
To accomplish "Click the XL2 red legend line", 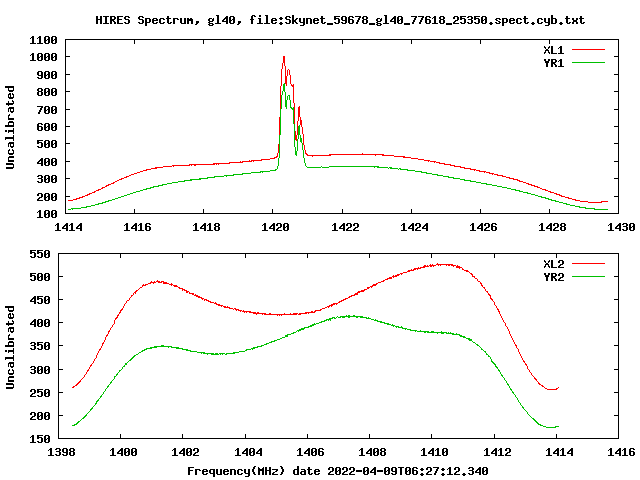I will [588, 264].
